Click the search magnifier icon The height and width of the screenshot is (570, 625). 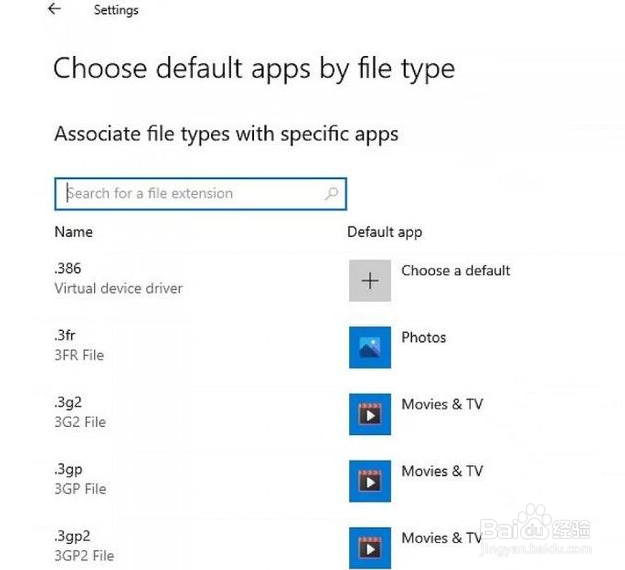[331, 194]
